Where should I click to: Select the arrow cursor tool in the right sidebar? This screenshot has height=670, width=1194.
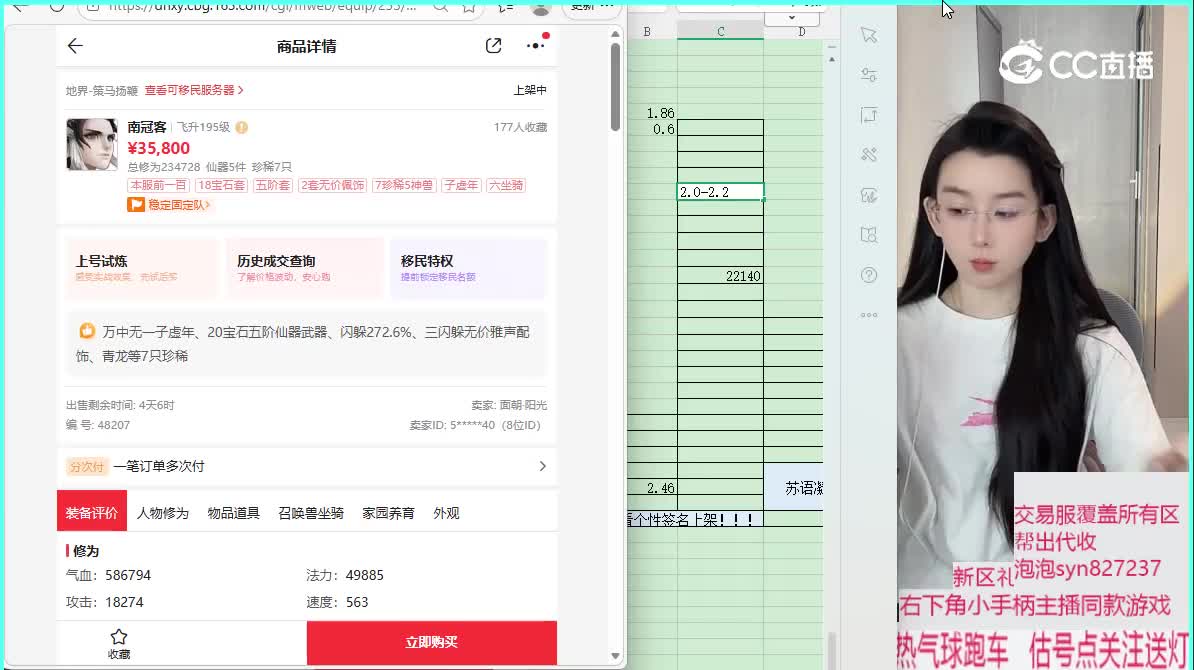coord(869,35)
